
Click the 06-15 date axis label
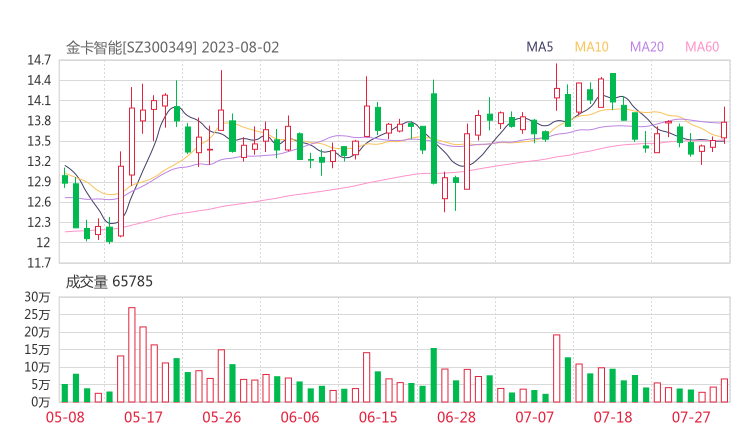pyautogui.click(x=378, y=417)
